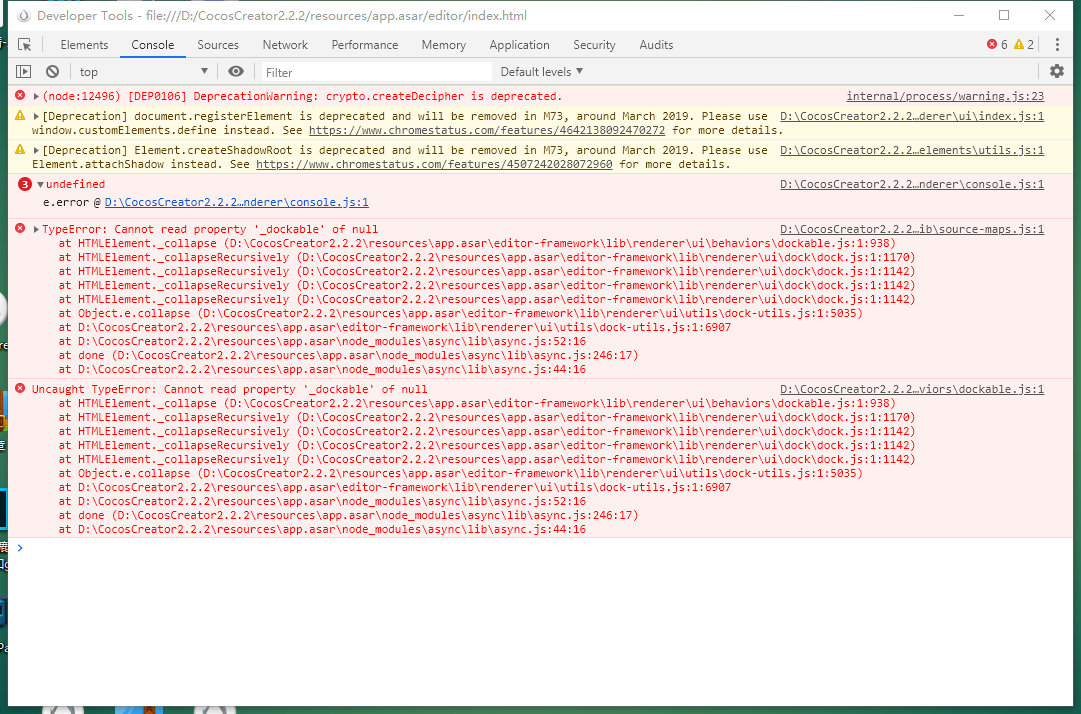Maximize the Developer Tools window
This screenshot has width=1081, height=714.
click(x=1004, y=15)
